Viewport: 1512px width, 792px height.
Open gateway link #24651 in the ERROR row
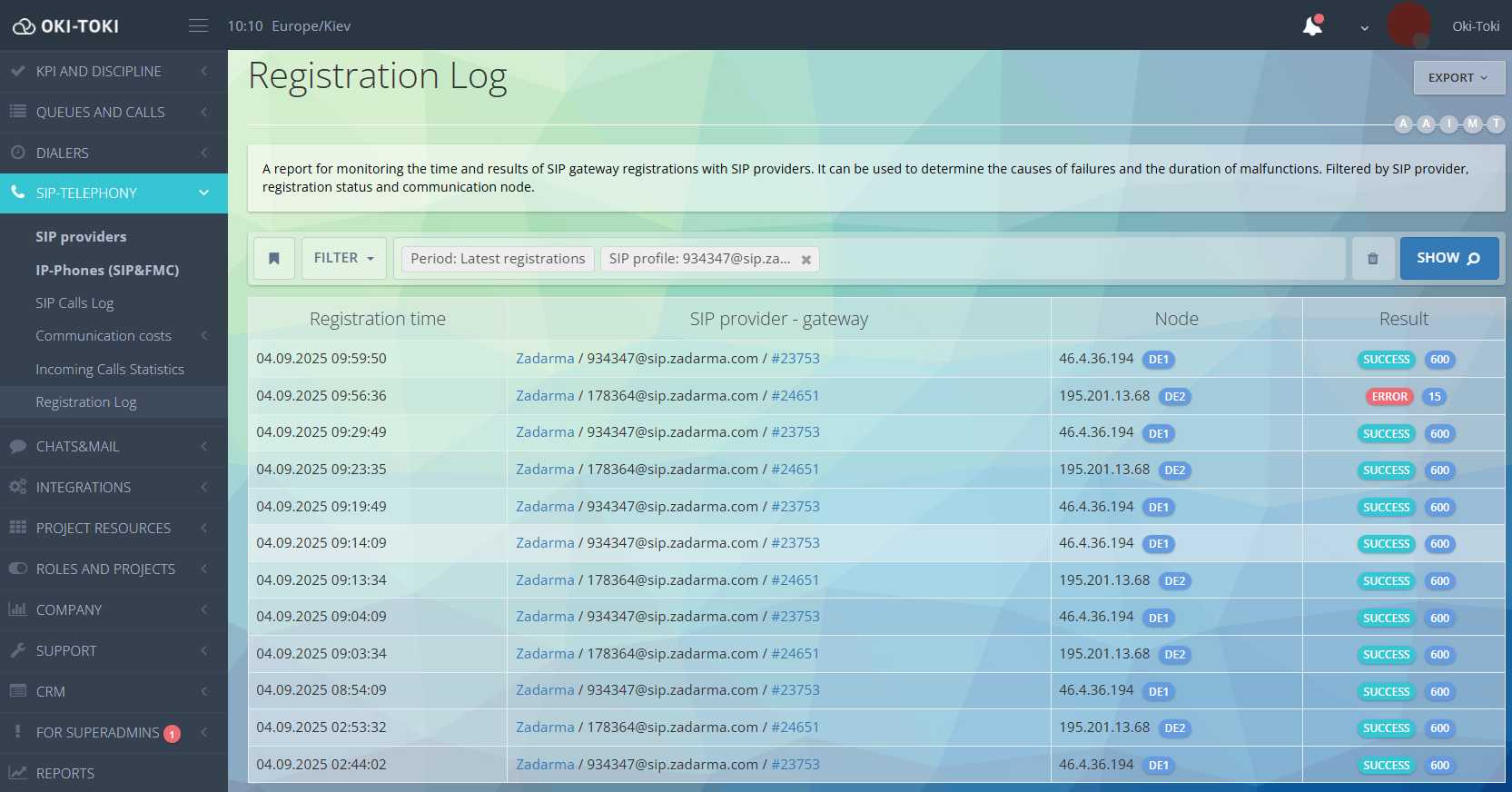click(x=795, y=396)
